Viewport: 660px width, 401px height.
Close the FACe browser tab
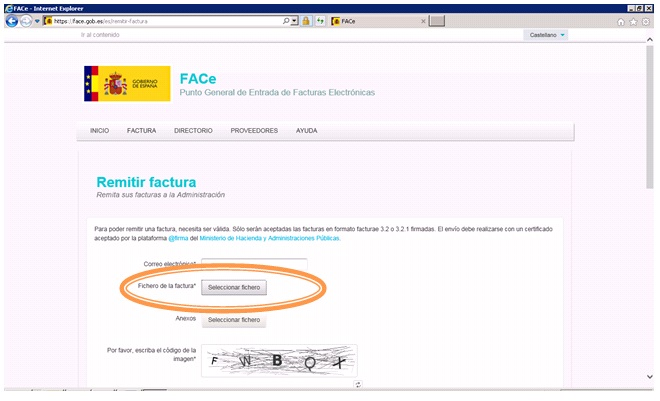[x=422, y=21]
